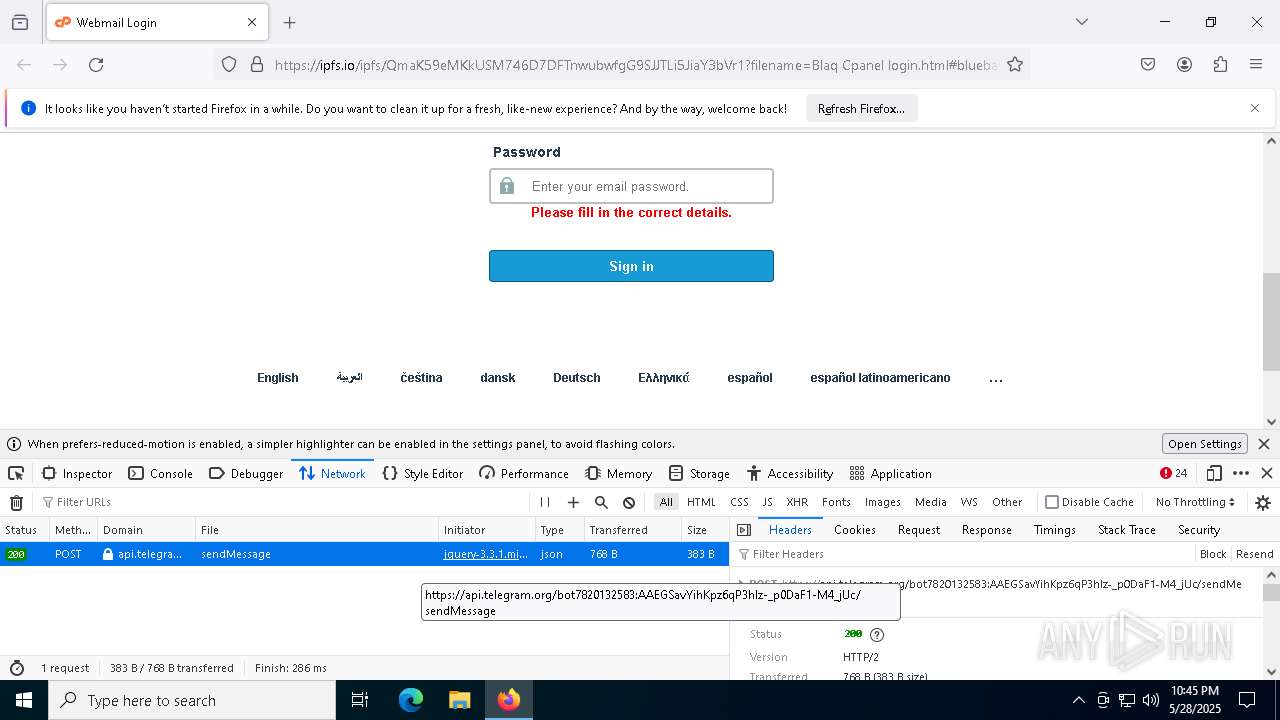Filter requests by CSS
Viewport: 1280px width, 720px height.
[739, 502]
